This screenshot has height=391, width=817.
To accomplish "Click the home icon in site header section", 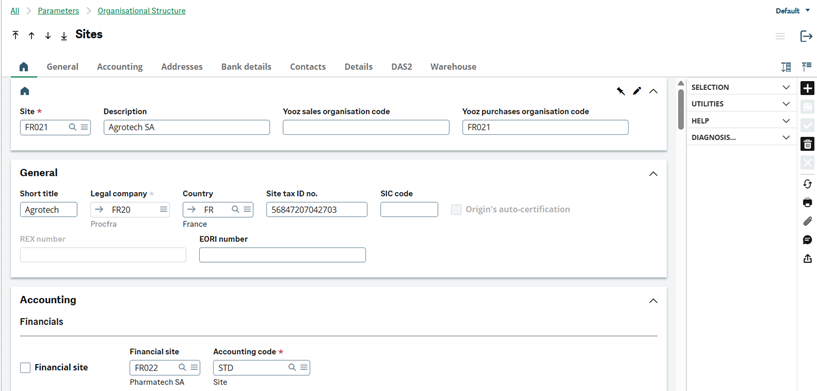I will click(x=24, y=91).
